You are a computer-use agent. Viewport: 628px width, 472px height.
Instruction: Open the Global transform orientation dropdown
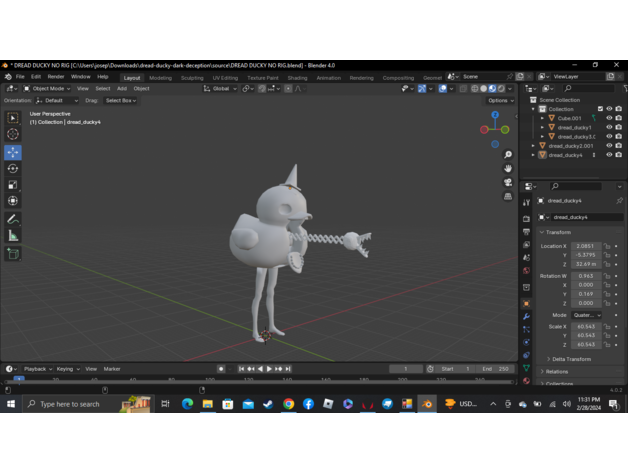pos(223,89)
